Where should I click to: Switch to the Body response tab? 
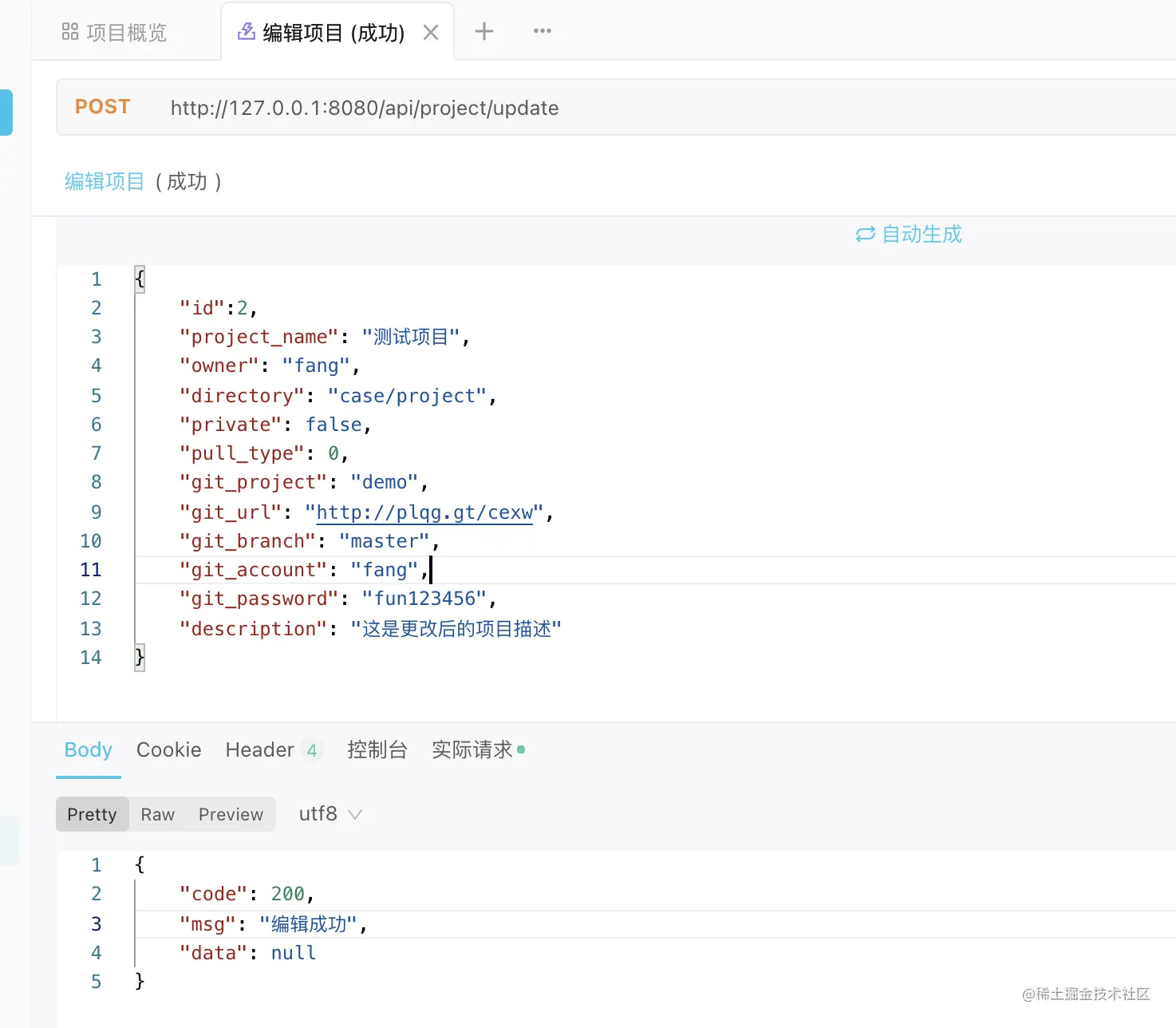pyautogui.click(x=89, y=749)
